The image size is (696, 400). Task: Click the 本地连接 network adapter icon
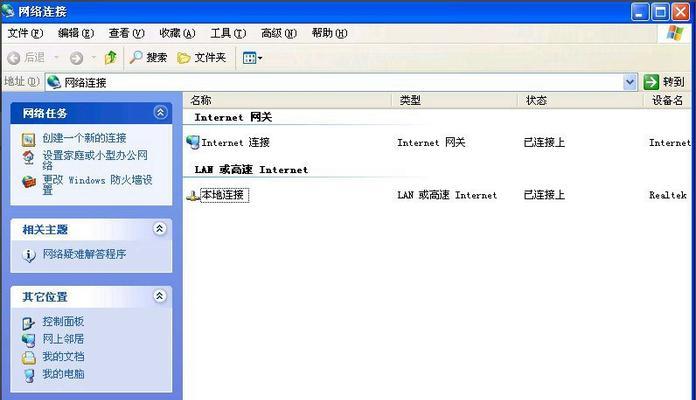[193, 195]
